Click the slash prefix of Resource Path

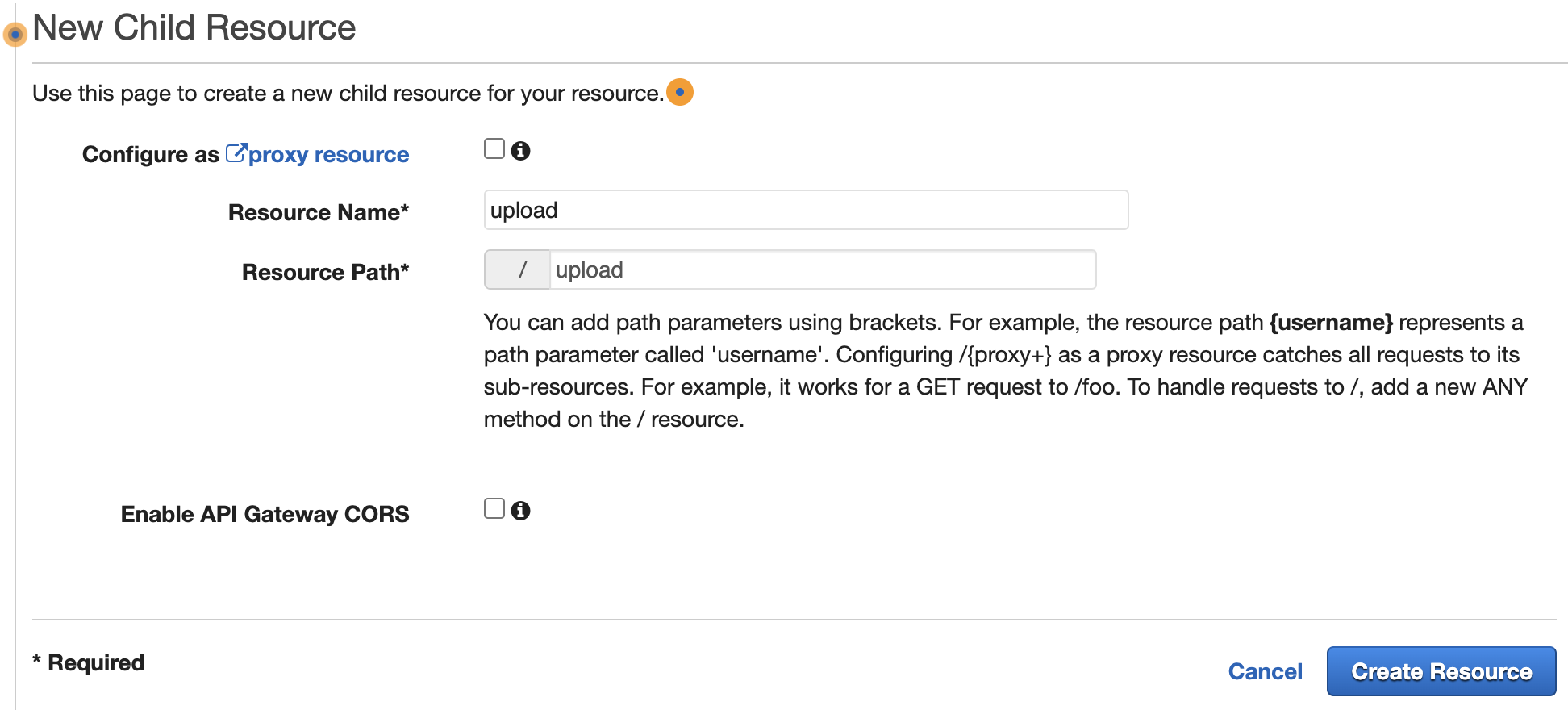click(x=517, y=269)
